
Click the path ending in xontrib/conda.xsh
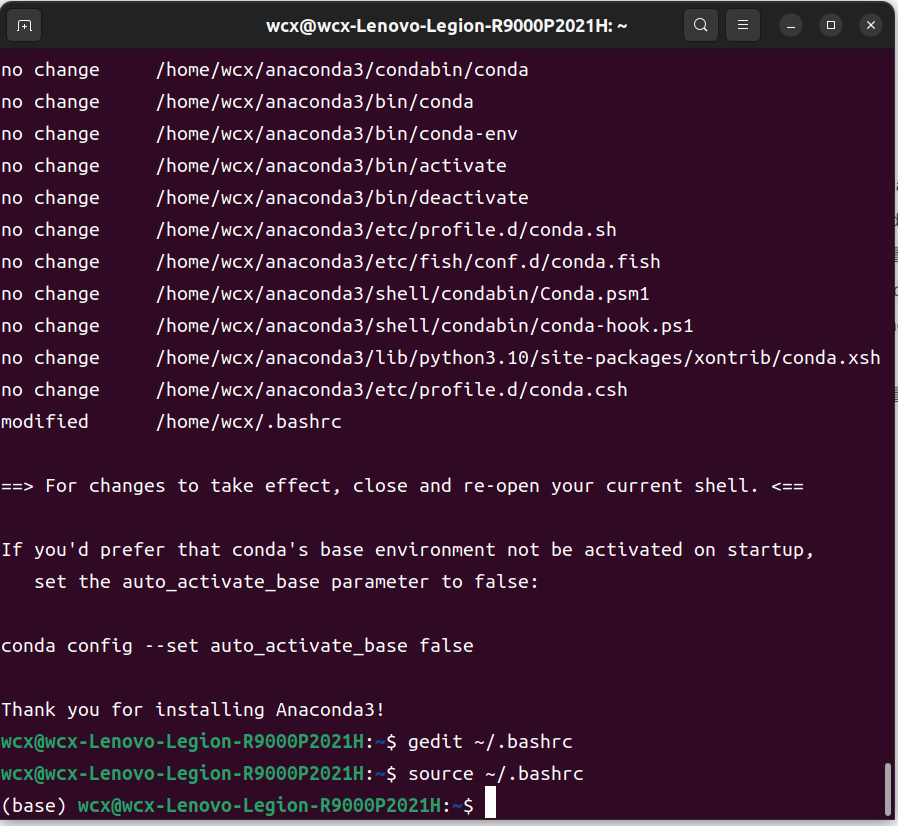tap(518, 359)
